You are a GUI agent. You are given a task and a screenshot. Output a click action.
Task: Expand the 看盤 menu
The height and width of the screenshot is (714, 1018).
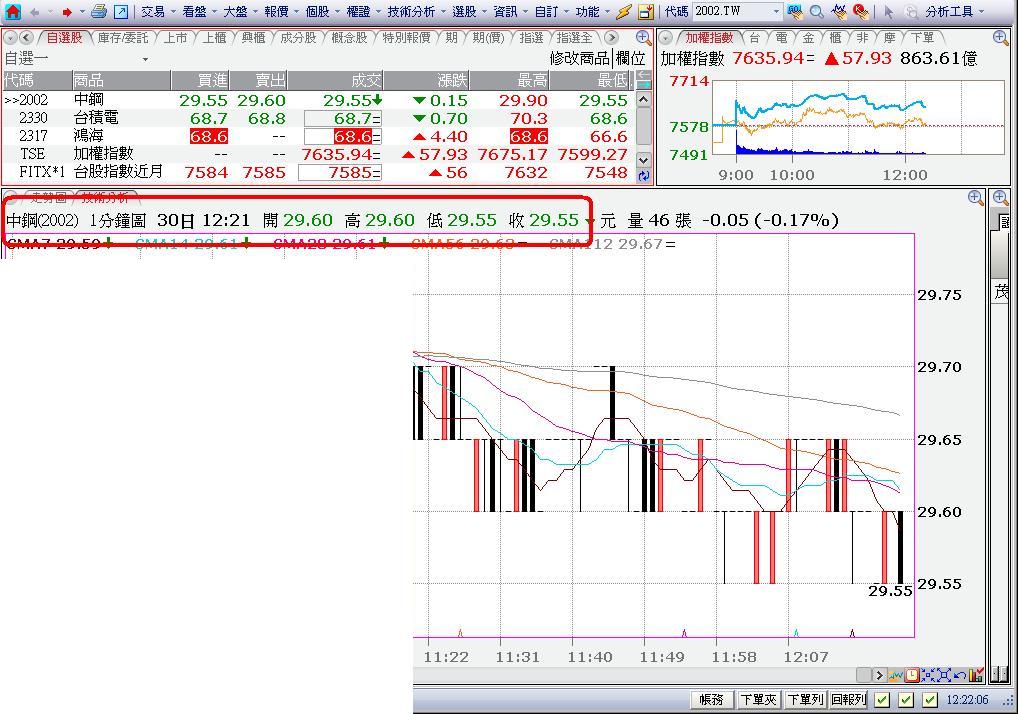click(x=198, y=12)
